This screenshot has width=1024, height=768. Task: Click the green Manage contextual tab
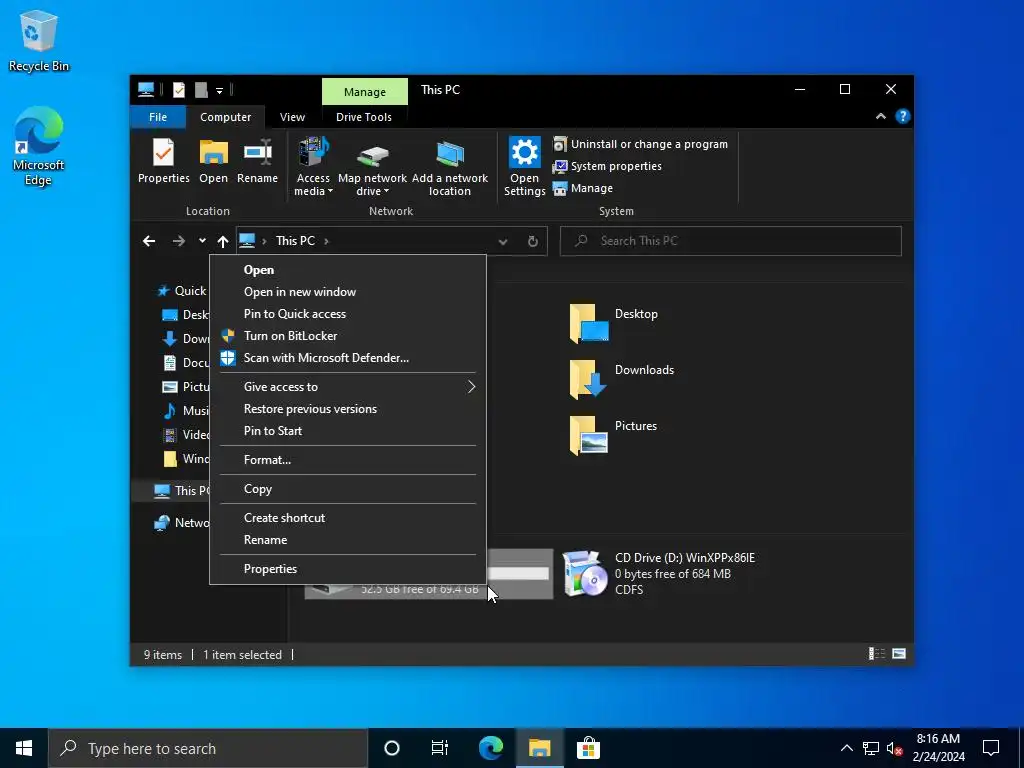364,92
